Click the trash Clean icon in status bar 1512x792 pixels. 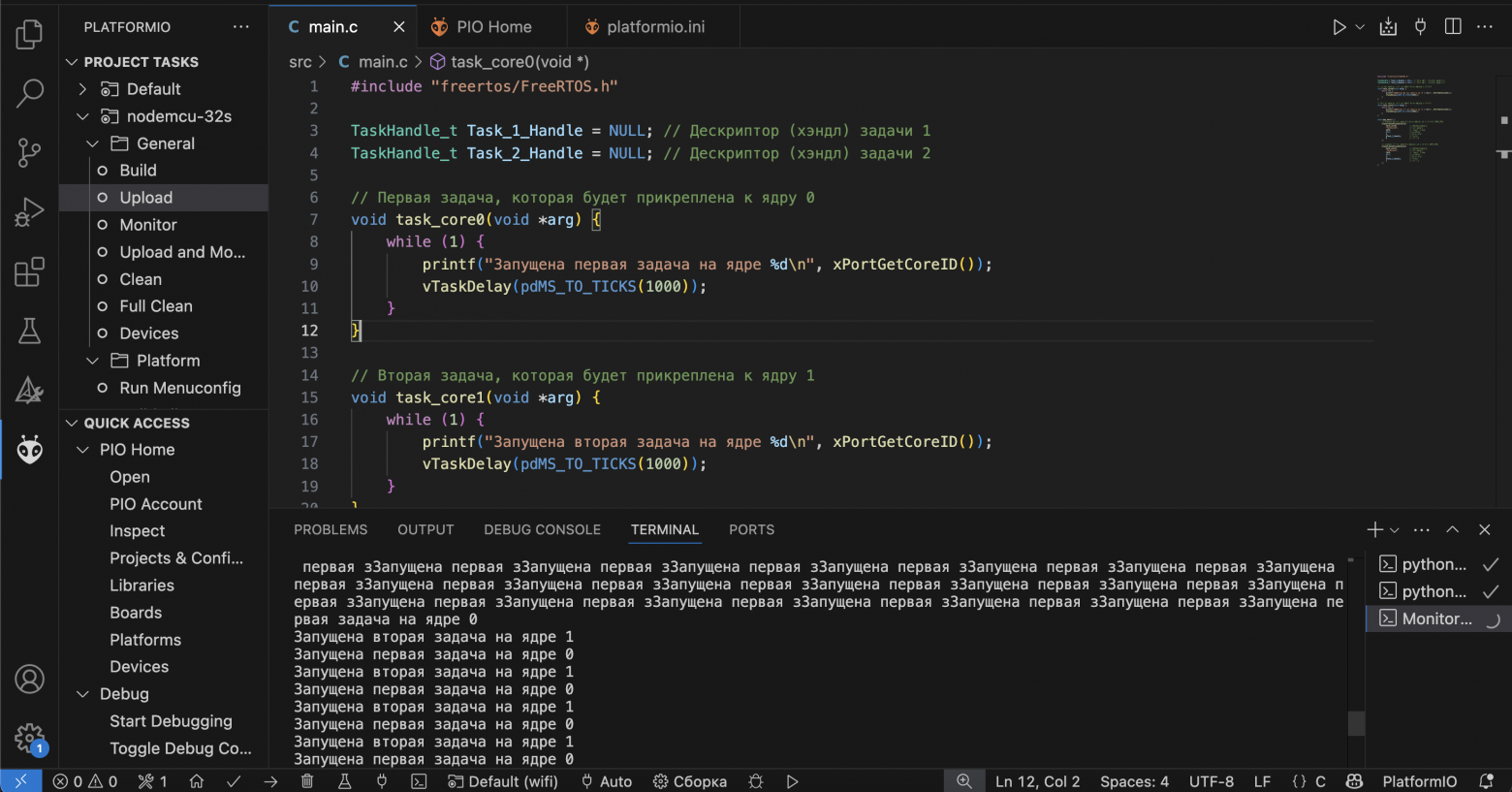click(307, 781)
